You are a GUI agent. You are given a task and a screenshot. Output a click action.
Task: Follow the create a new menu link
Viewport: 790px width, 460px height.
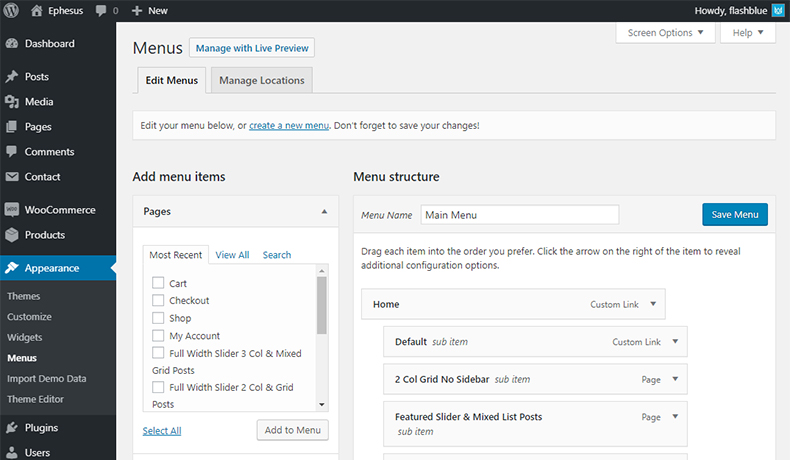click(289, 125)
